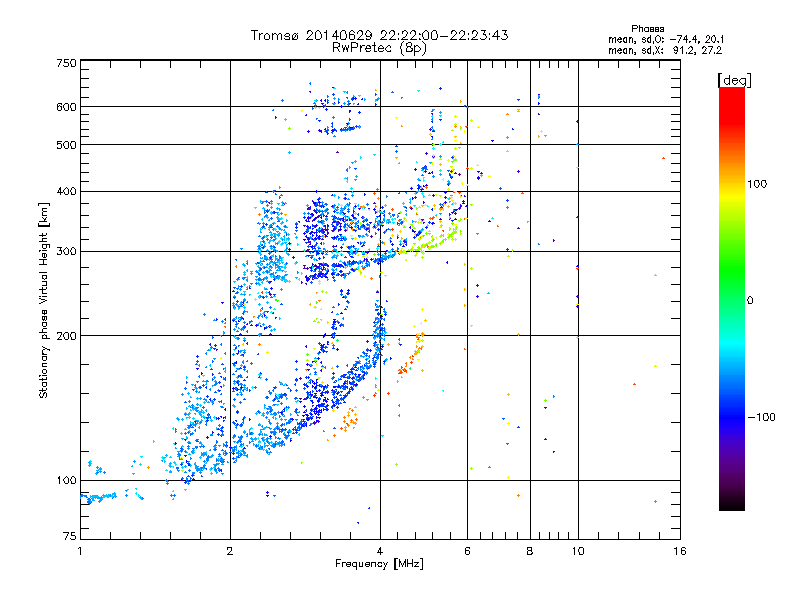Click the y-axis tick label '75'
Viewport: 800px width, 600px height.
(x=70, y=536)
